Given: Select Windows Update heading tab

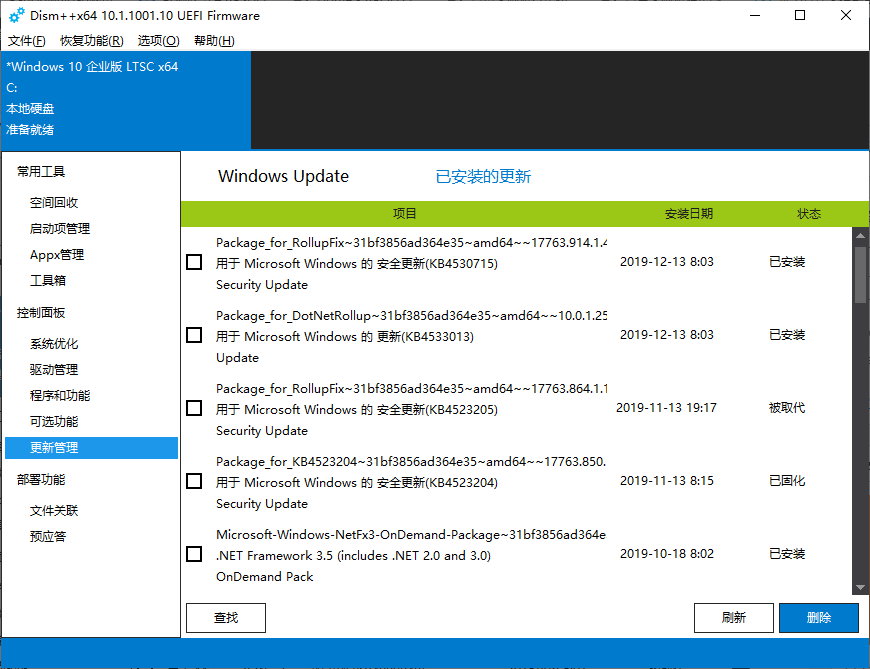Looking at the screenshot, I should [284, 176].
